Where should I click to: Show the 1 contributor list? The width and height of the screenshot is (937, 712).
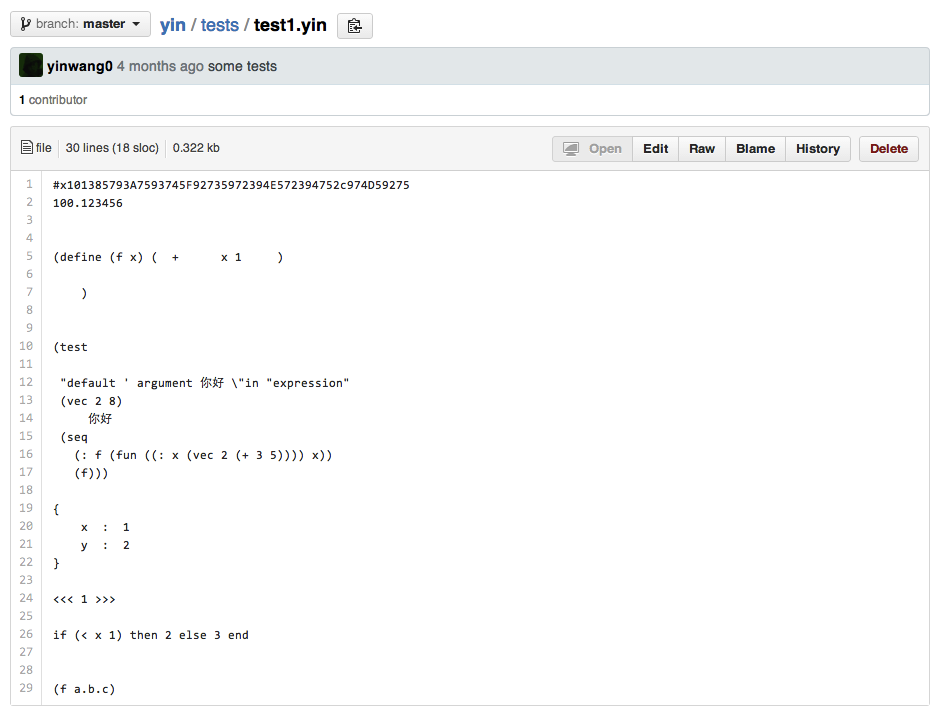pos(53,100)
